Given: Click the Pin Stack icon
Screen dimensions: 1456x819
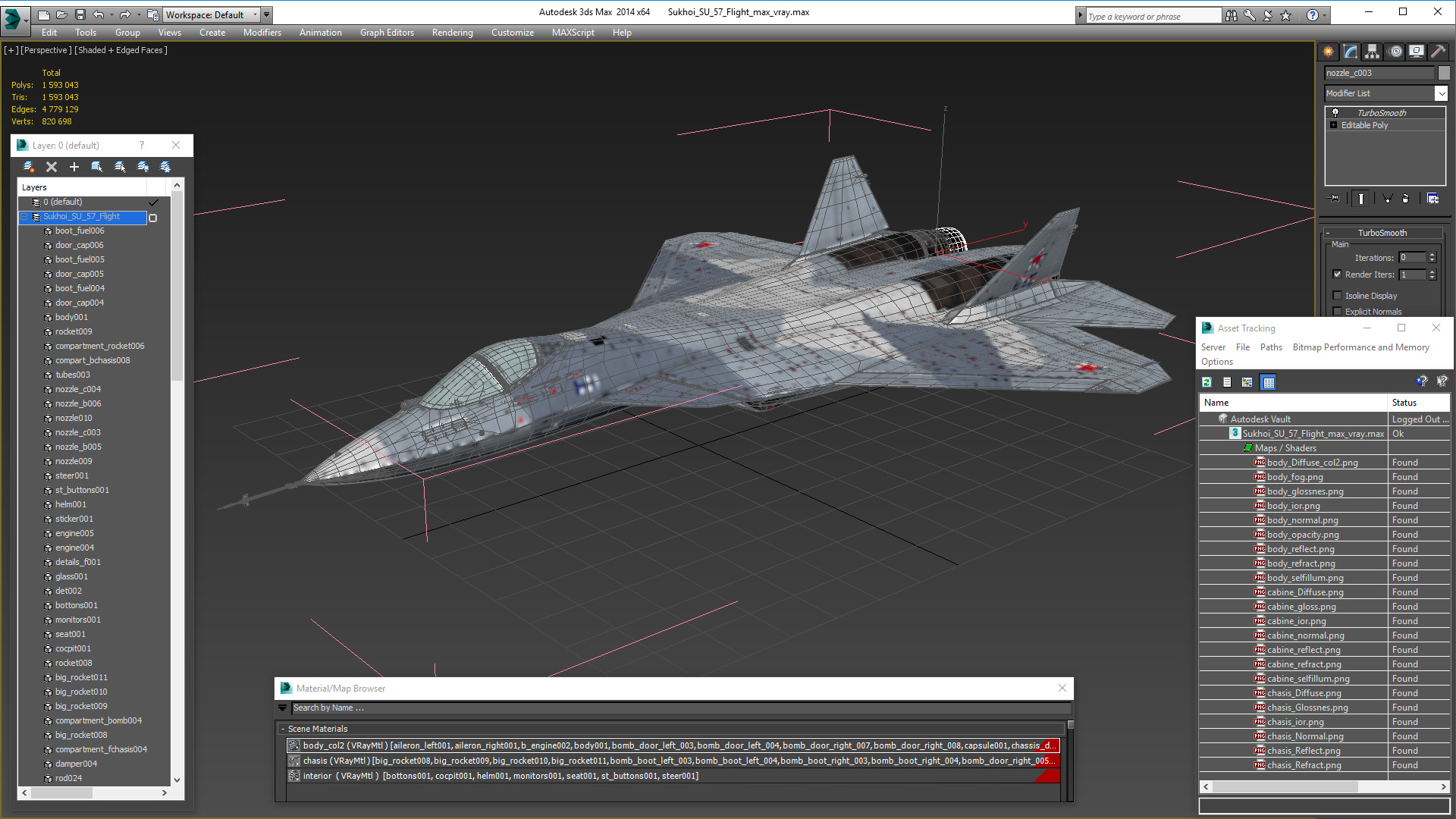Looking at the screenshot, I should (x=1335, y=199).
